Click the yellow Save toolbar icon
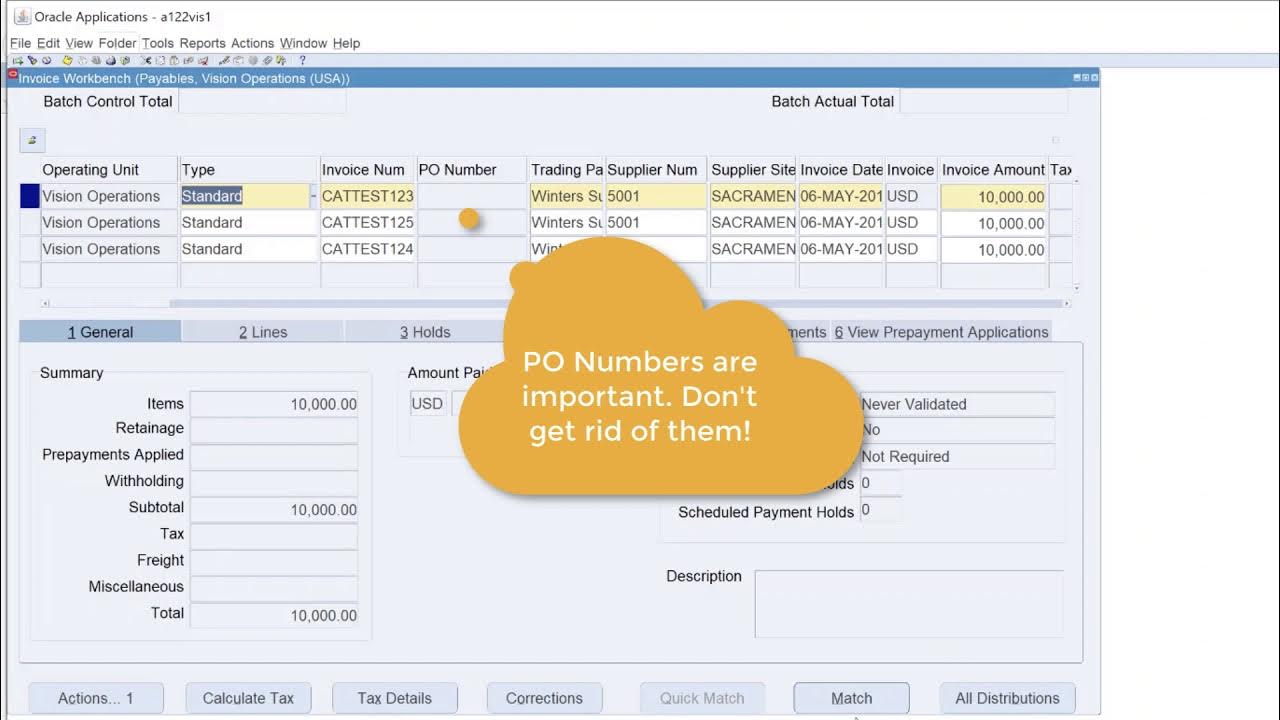 (x=67, y=60)
